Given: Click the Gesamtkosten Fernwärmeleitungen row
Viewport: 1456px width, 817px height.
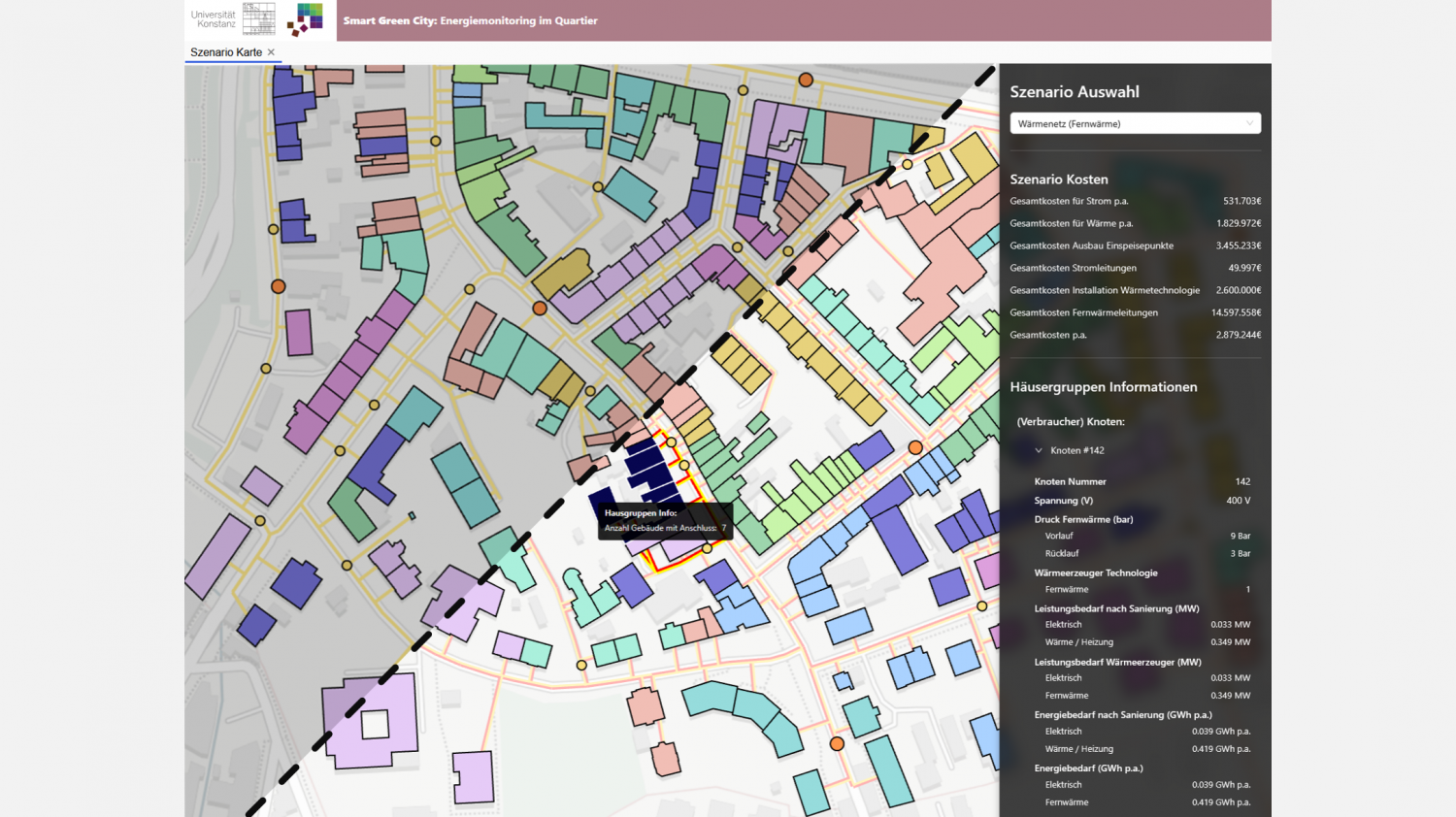Looking at the screenshot, I should tap(1135, 312).
